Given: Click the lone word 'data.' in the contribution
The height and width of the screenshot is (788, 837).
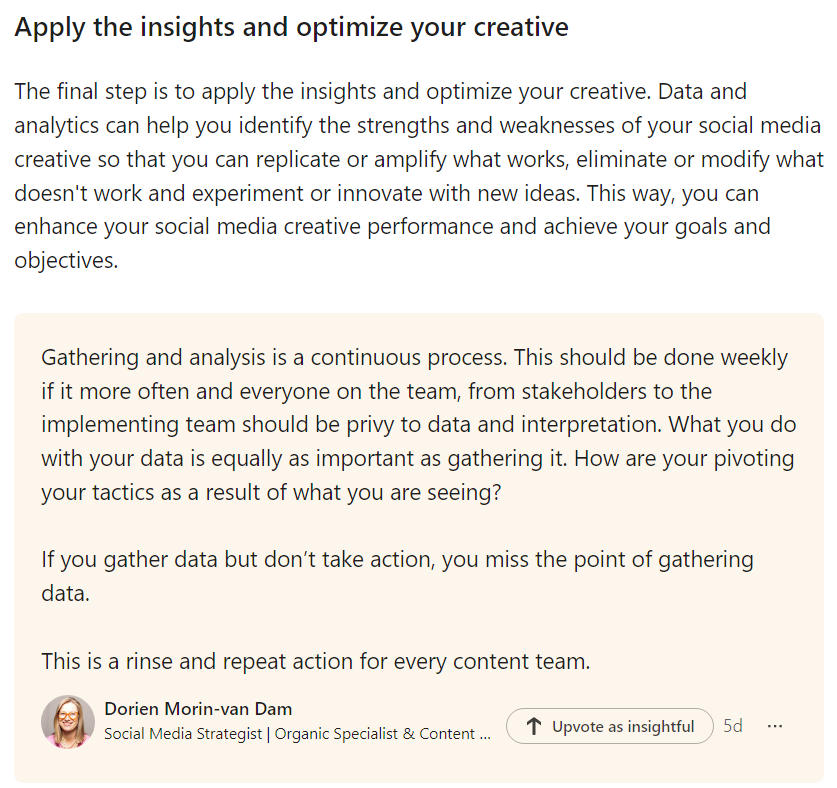Looking at the screenshot, I should [x=66, y=593].
